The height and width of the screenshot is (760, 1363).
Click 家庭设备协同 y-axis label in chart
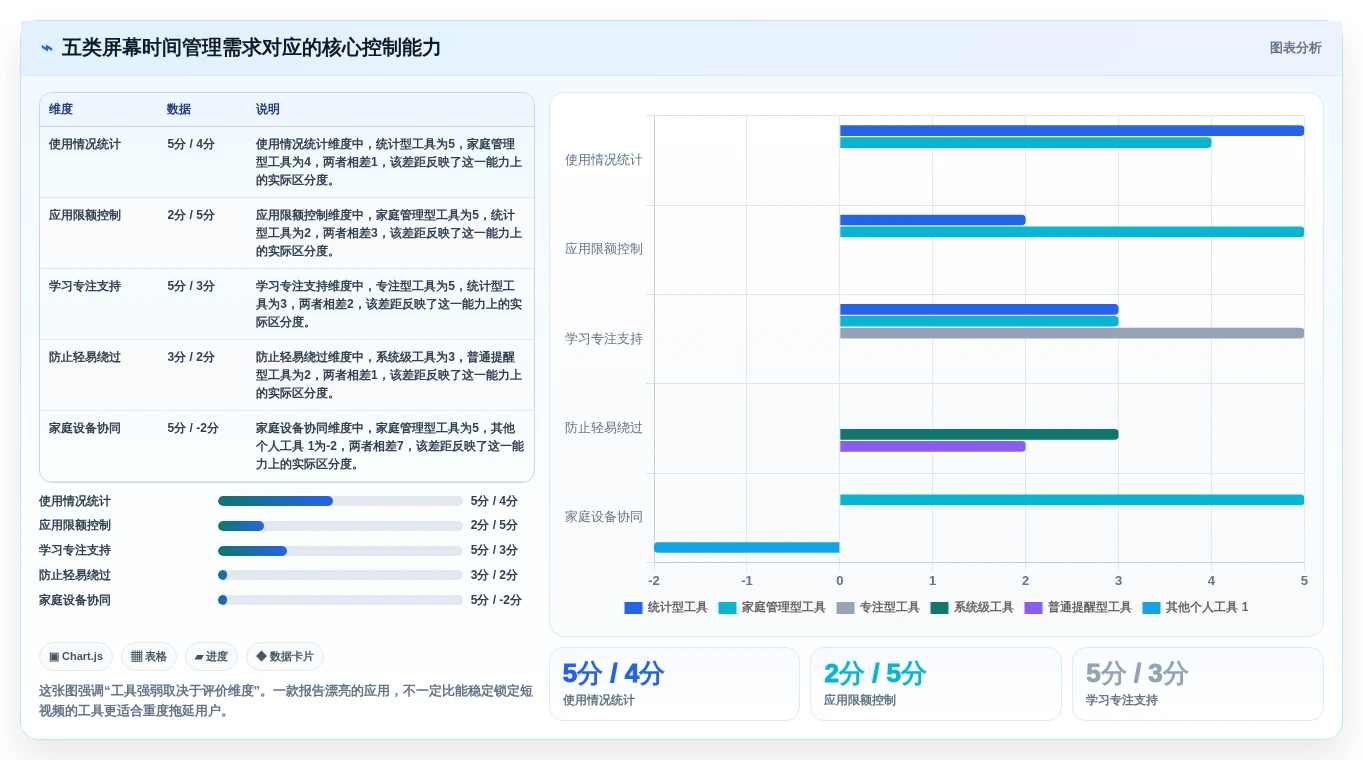[x=604, y=517]
